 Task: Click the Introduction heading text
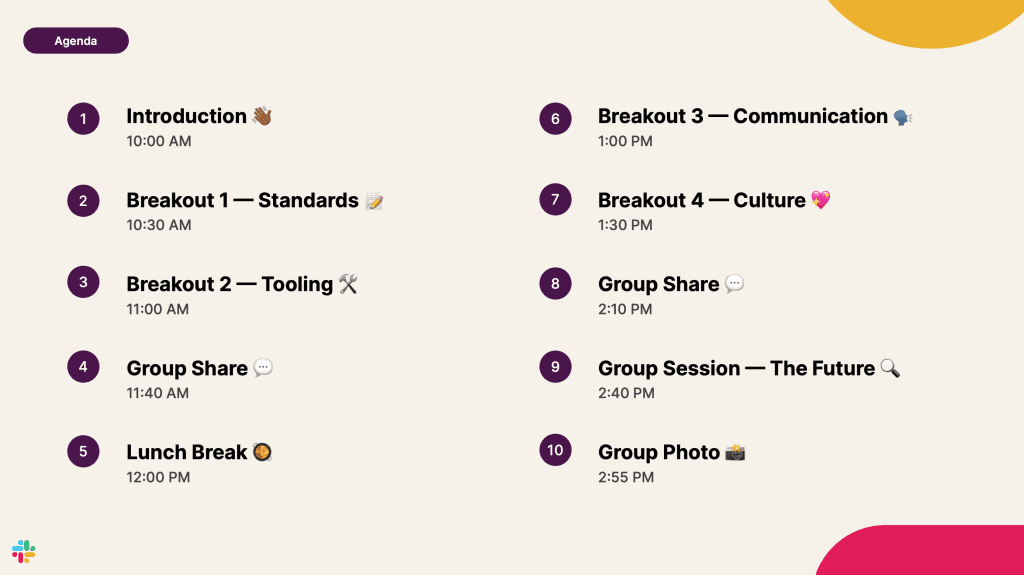(186, 116)
